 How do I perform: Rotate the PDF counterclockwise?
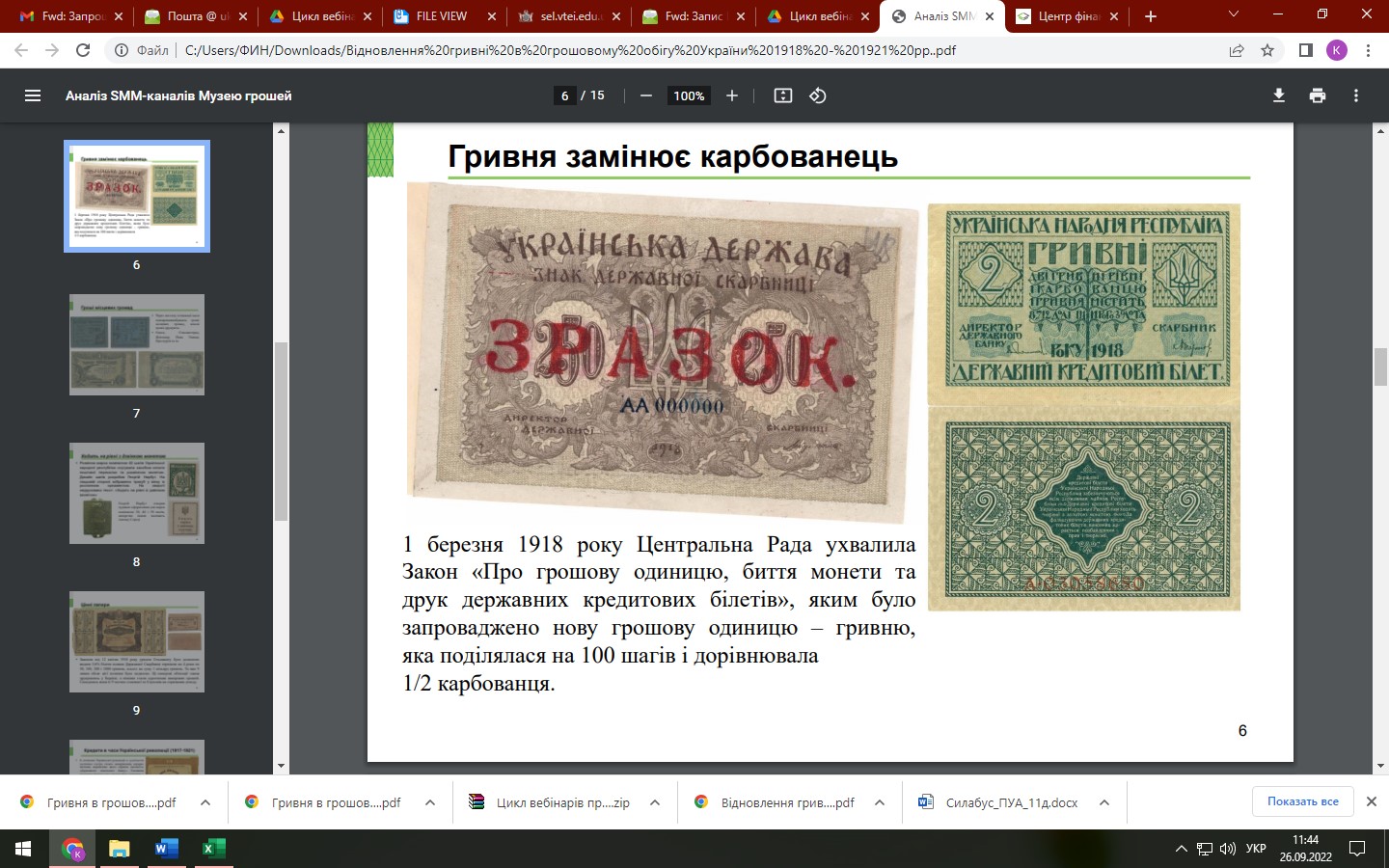[x=818, y=95]
